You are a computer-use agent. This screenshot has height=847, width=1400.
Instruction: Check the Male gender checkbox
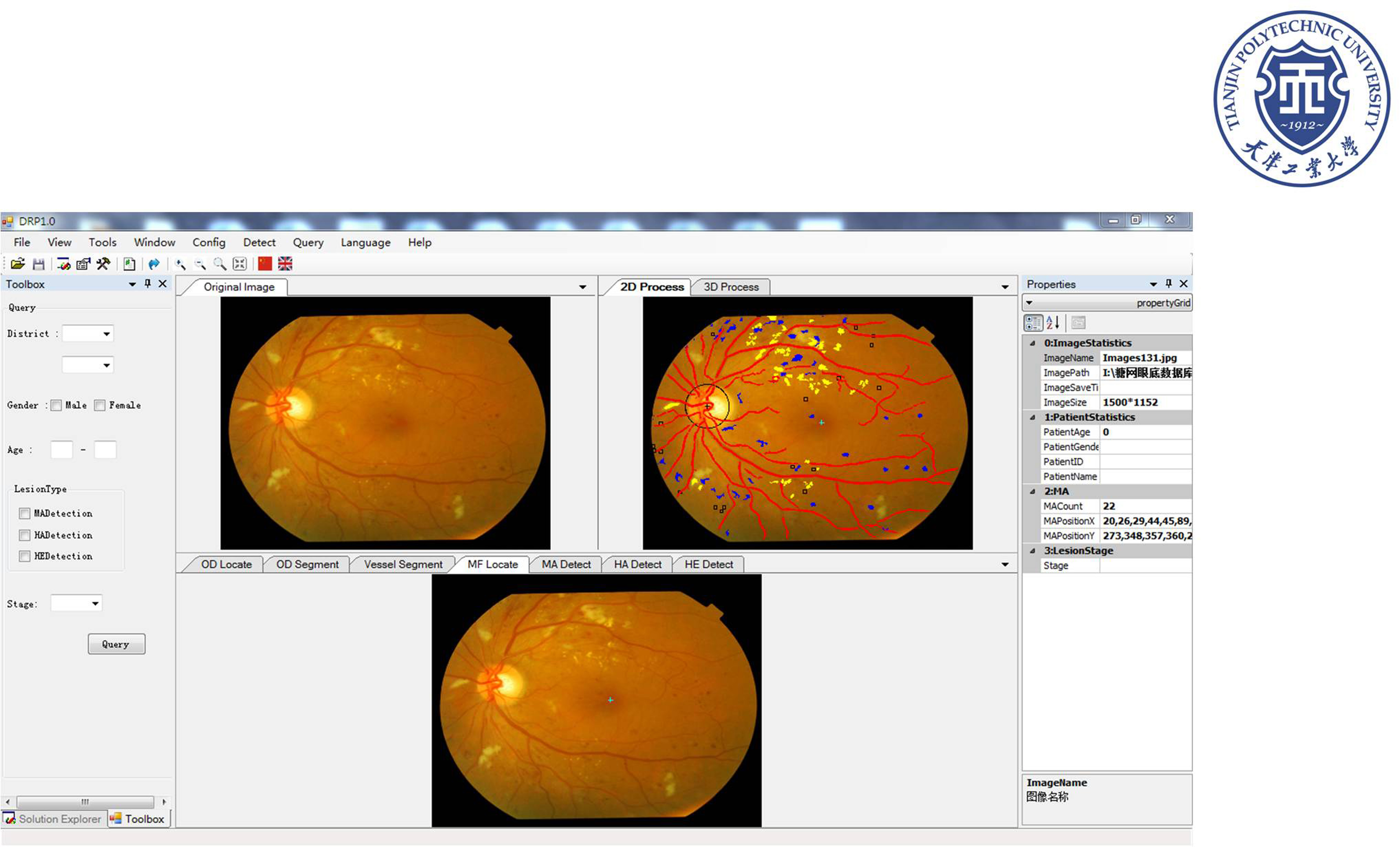[56, 405]
